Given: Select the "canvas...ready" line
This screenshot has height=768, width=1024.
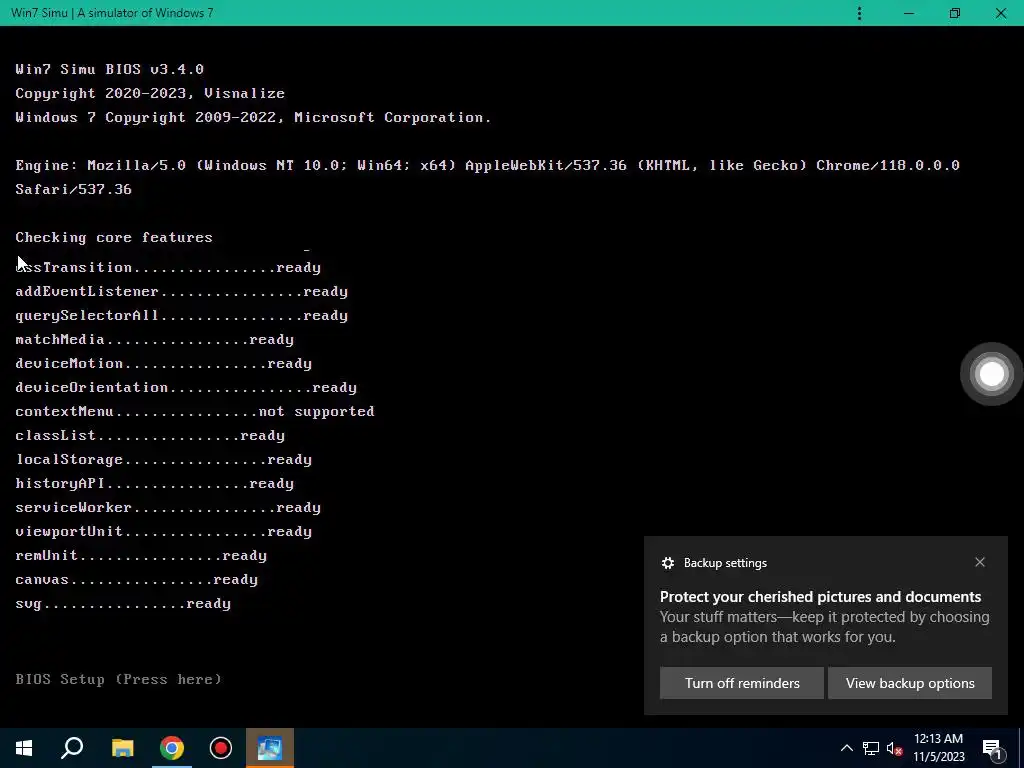Looking at the screenshot, I should click(136, 580).
